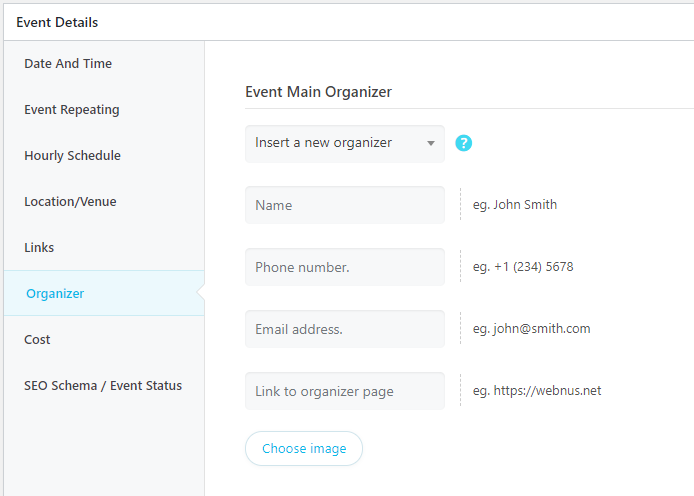Click the Choose image button
Image resolution: width=694 pixels, height=496 pixels.
pos(304,449)
